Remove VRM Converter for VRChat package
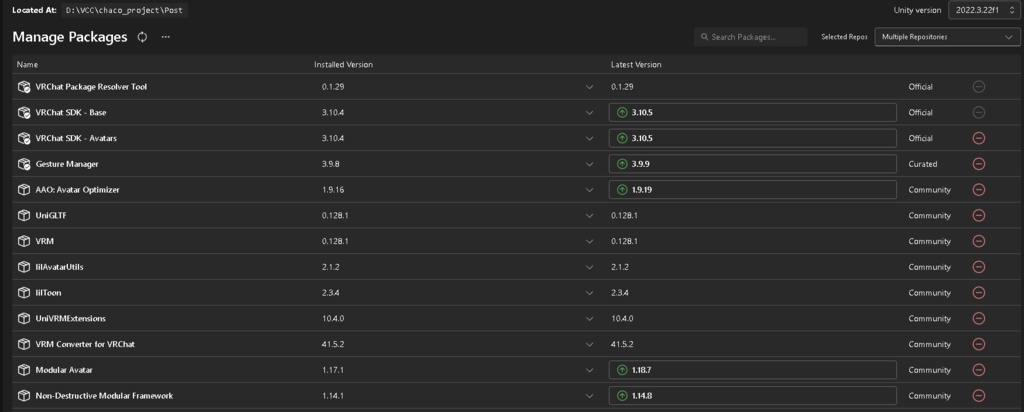The width and height of the screenshot is (1024, 412). click(x=978, y=344)
